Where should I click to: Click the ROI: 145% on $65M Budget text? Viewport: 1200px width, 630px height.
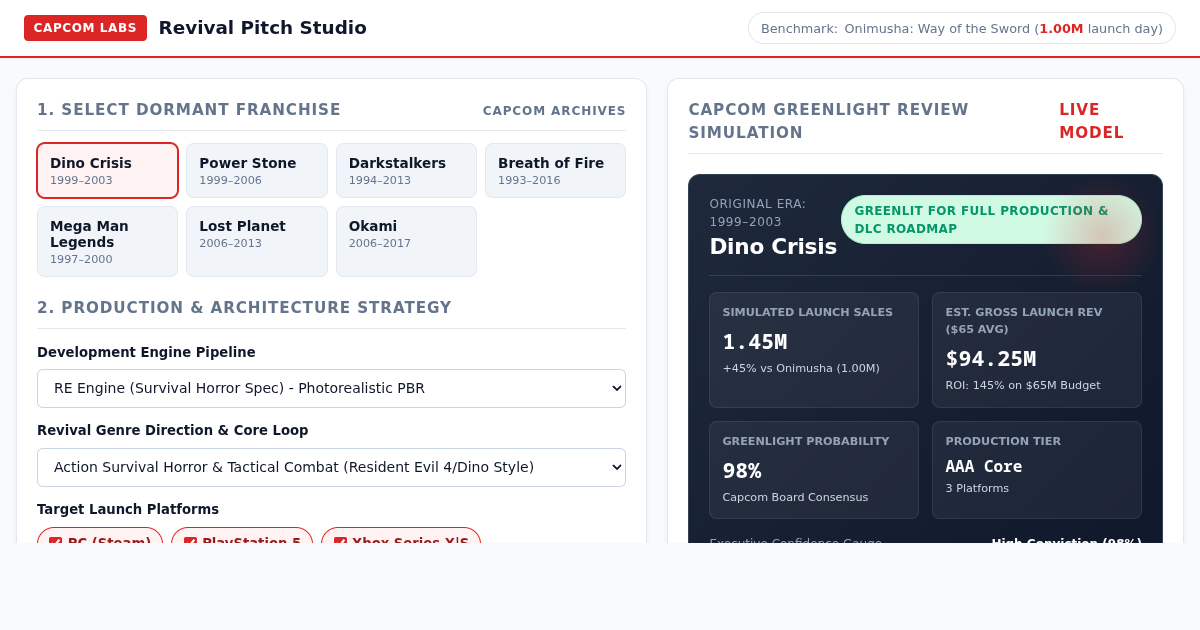(x=1023, y=385)
